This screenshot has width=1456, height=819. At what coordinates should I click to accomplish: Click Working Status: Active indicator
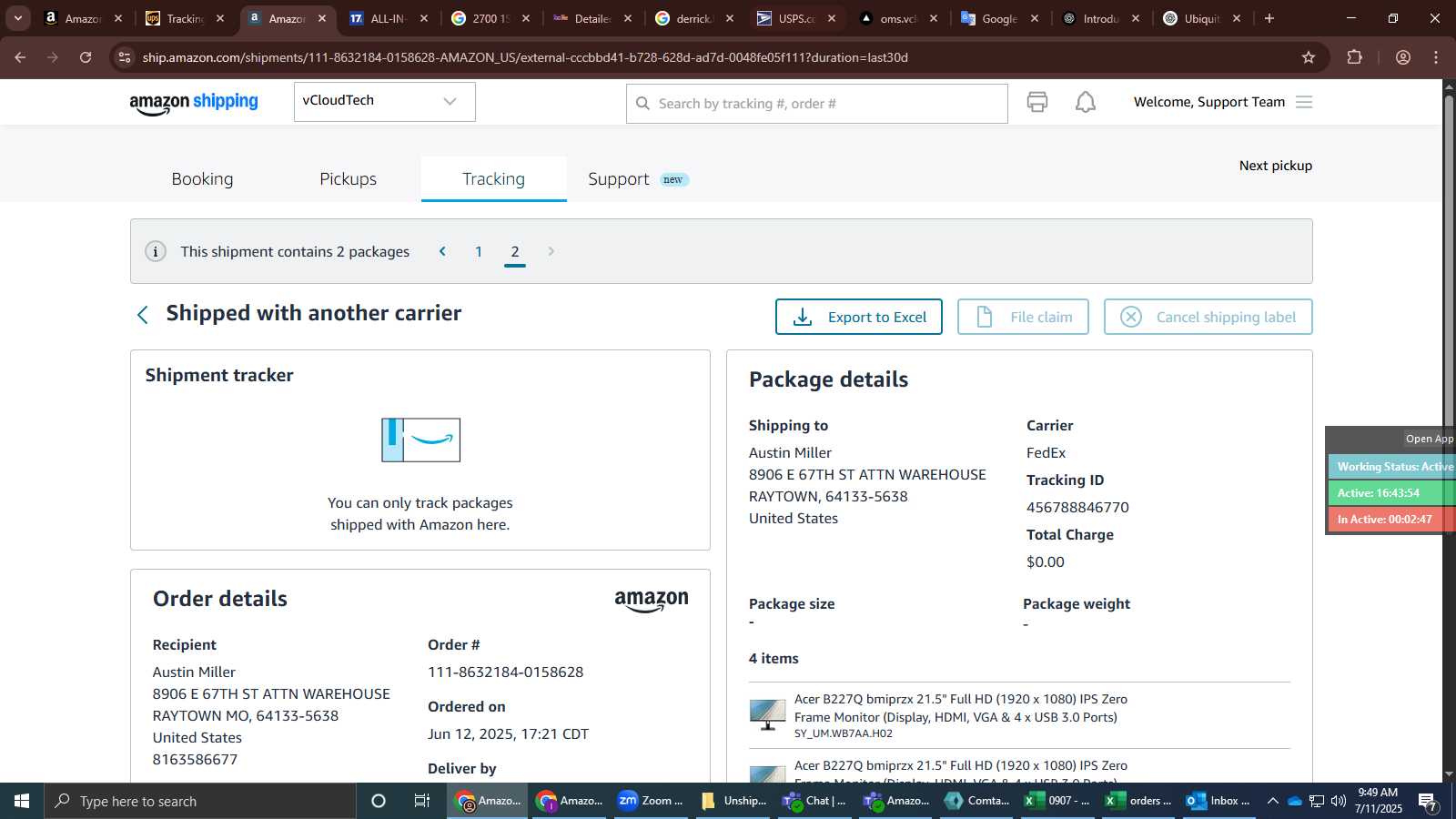[1392, 467]
